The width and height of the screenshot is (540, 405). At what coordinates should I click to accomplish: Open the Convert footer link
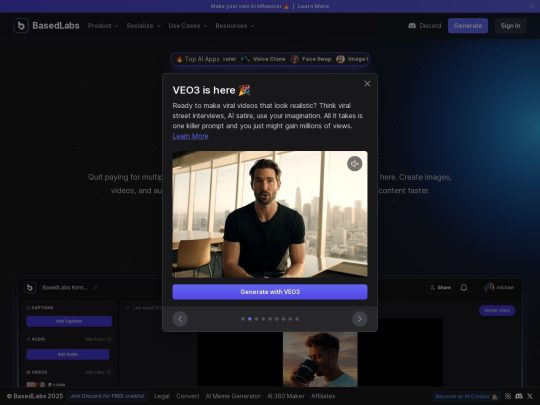(187, 396)
